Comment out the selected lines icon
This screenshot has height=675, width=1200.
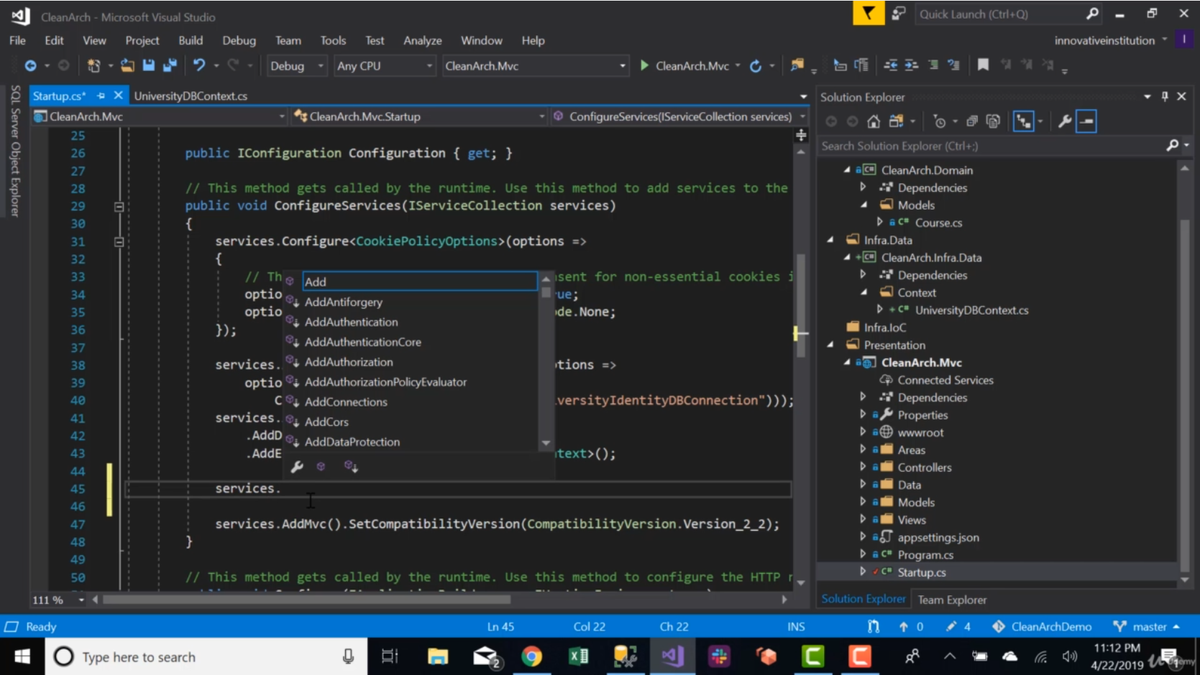(933, 66)
